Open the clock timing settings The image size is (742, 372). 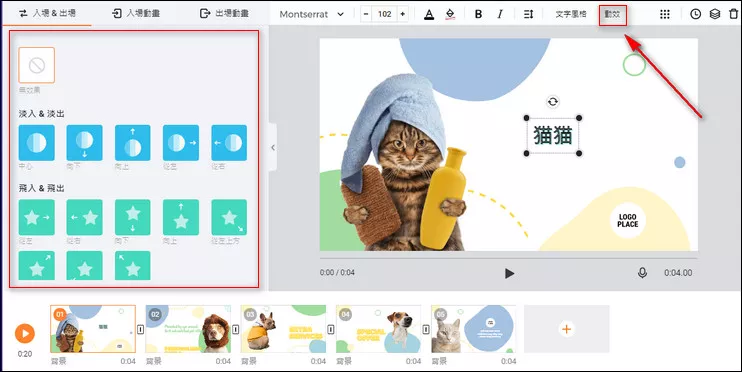click(x=695, y=14)
